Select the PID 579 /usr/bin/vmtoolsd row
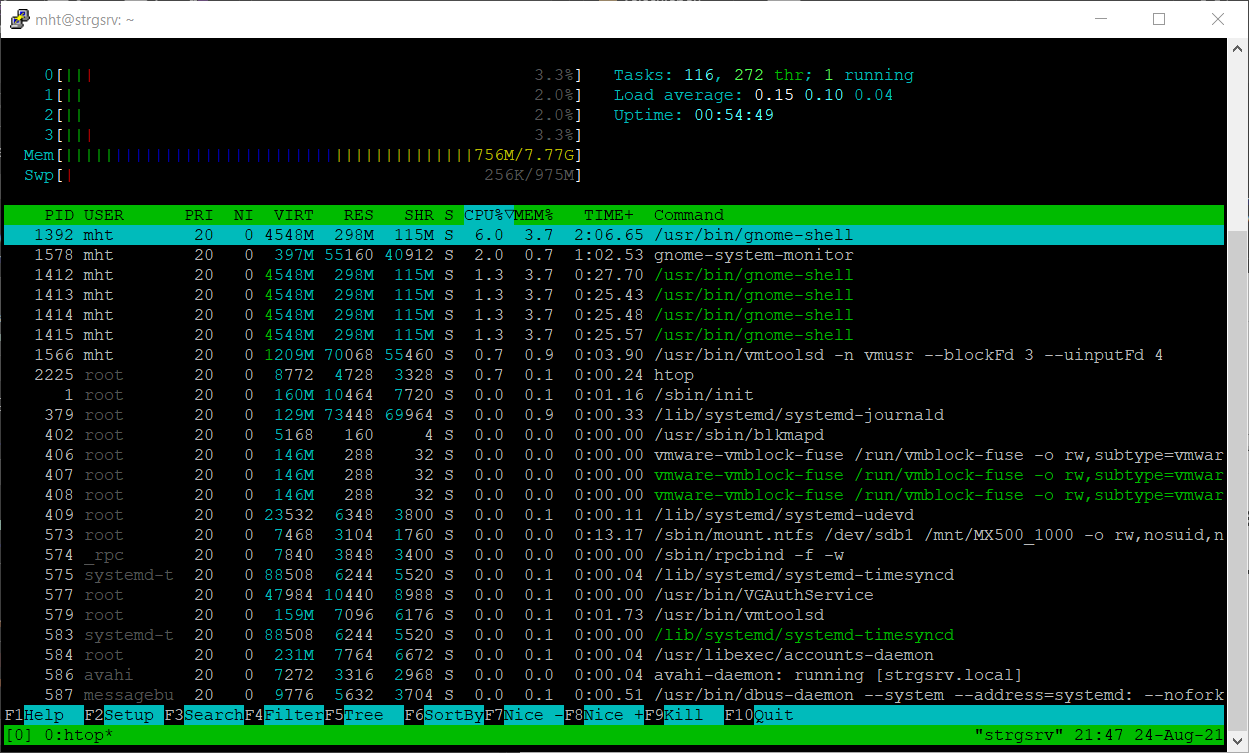The width and height of the screenshot is (1249, 753). 614,615
